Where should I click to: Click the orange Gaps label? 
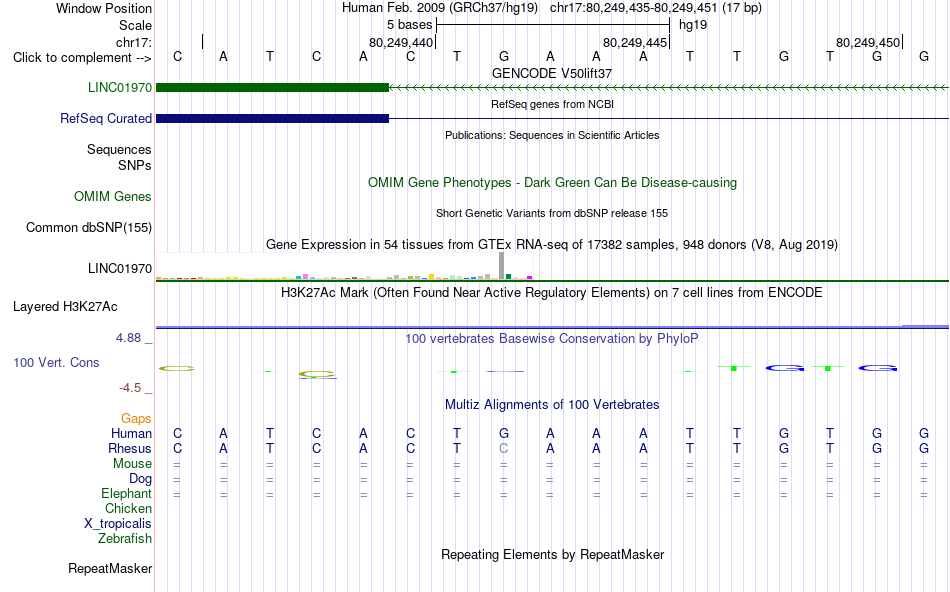coord(136,419)
